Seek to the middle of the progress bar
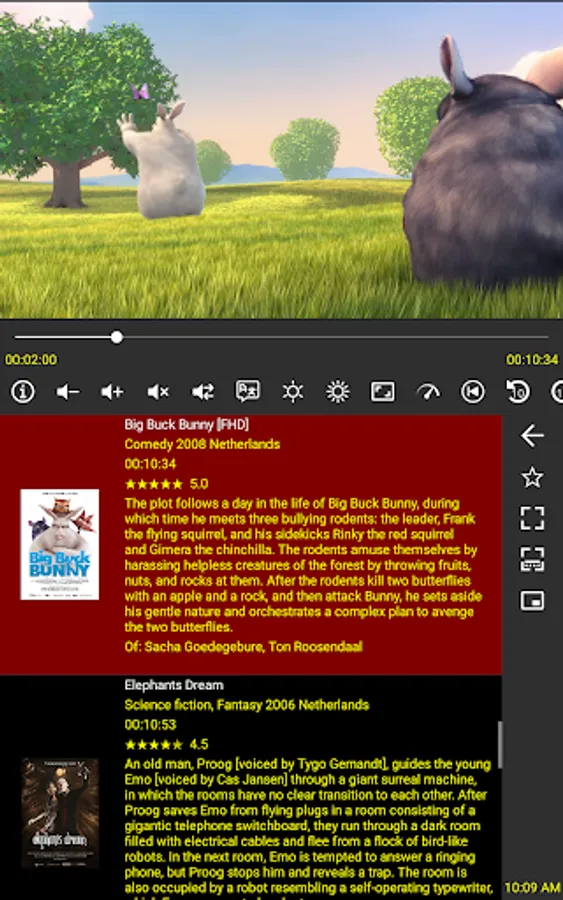The width and height of the screenshot is (563, 900). tap(281, 337)
